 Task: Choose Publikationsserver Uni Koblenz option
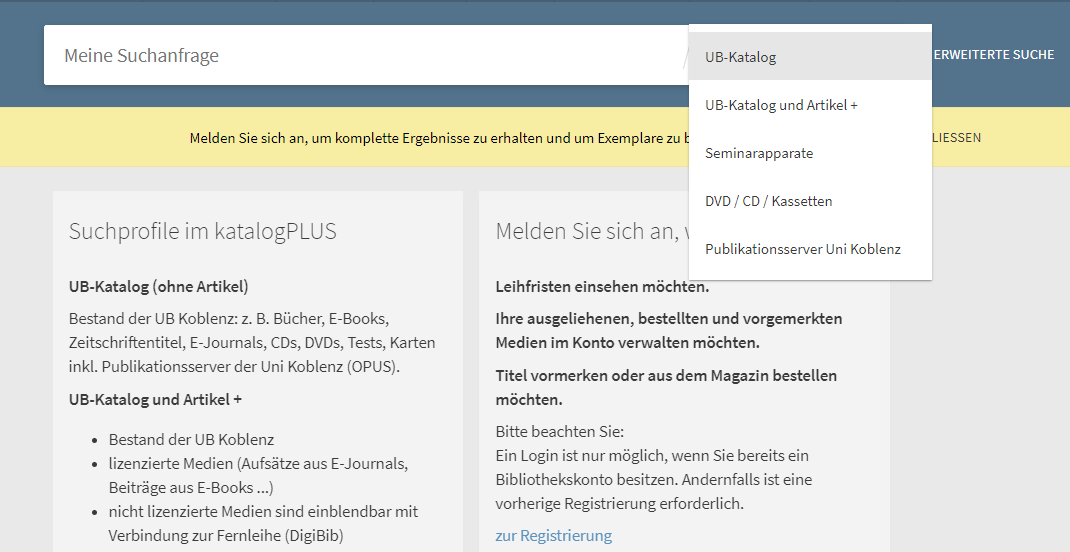[810, 249]
